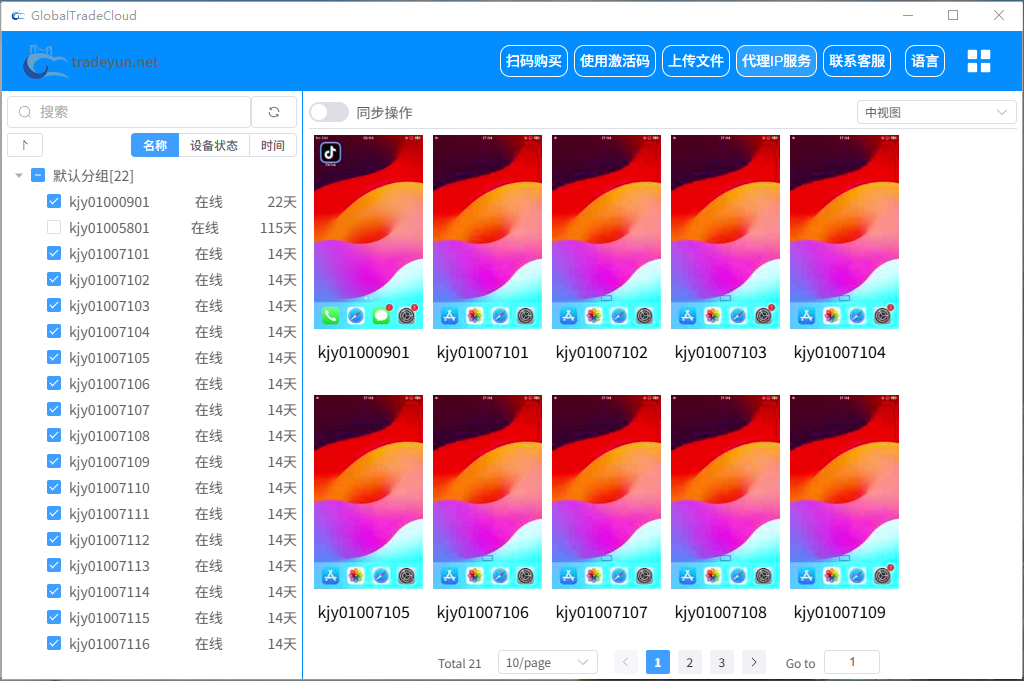Click the kjy01007103 device thumbnail
1024x681 pixels.
[724, 231]
